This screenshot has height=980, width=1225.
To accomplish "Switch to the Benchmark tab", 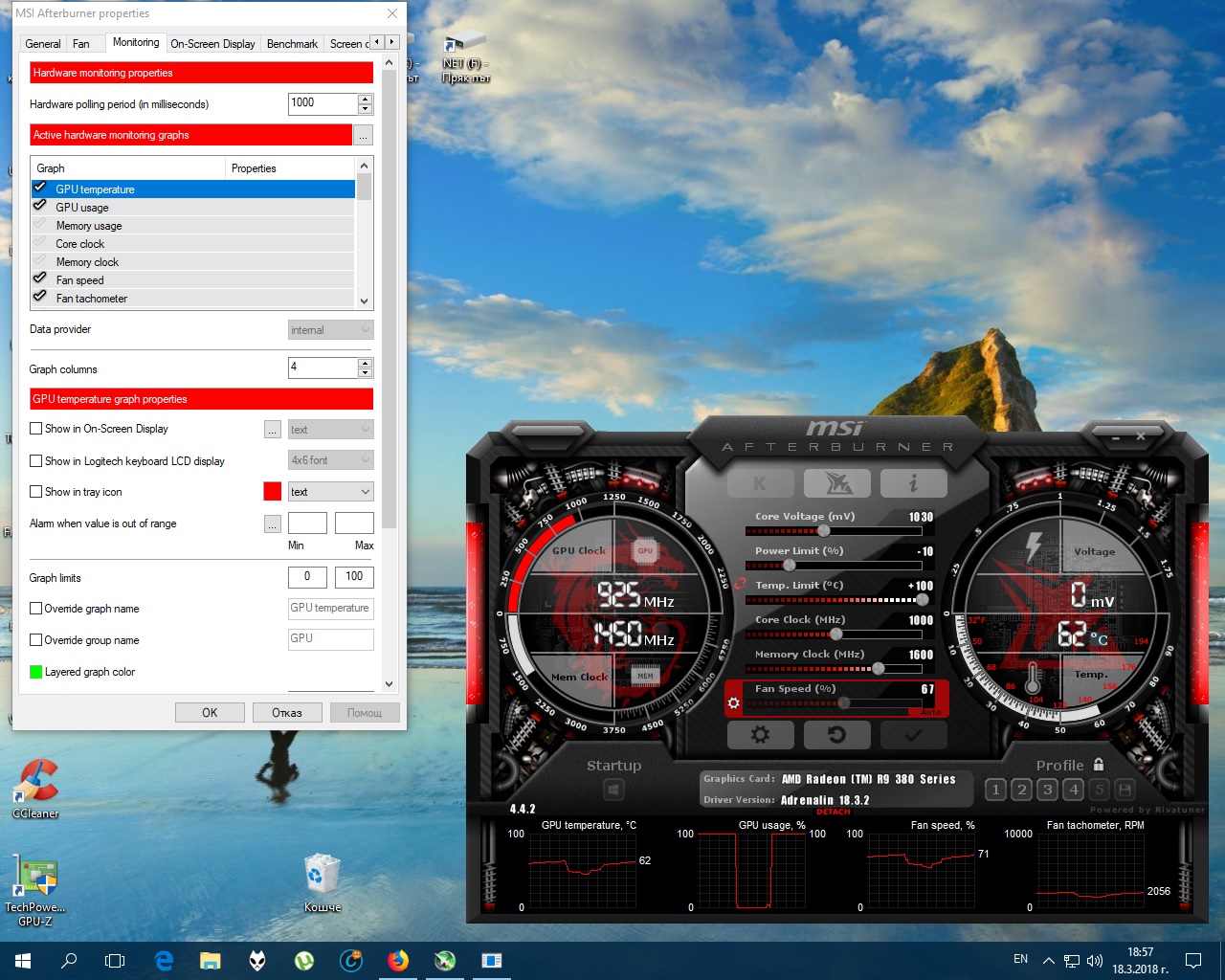I will [292, 43].
